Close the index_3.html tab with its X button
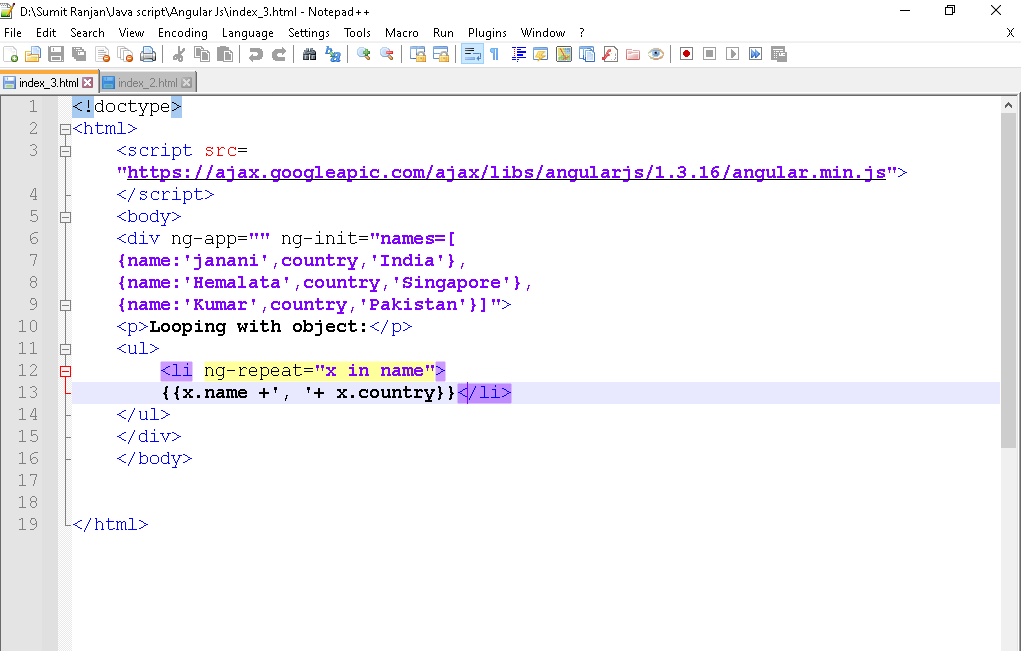 tap(87, 83)
